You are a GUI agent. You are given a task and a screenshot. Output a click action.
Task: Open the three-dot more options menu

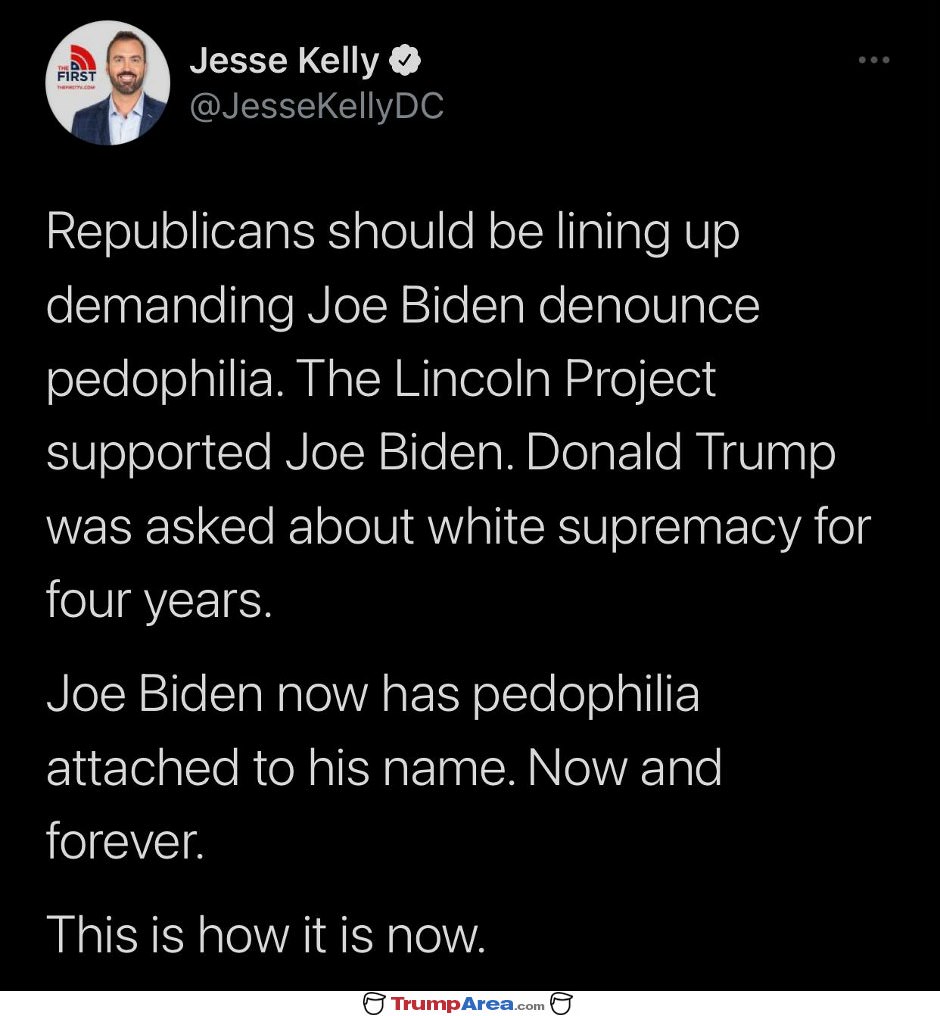(873, 60)
